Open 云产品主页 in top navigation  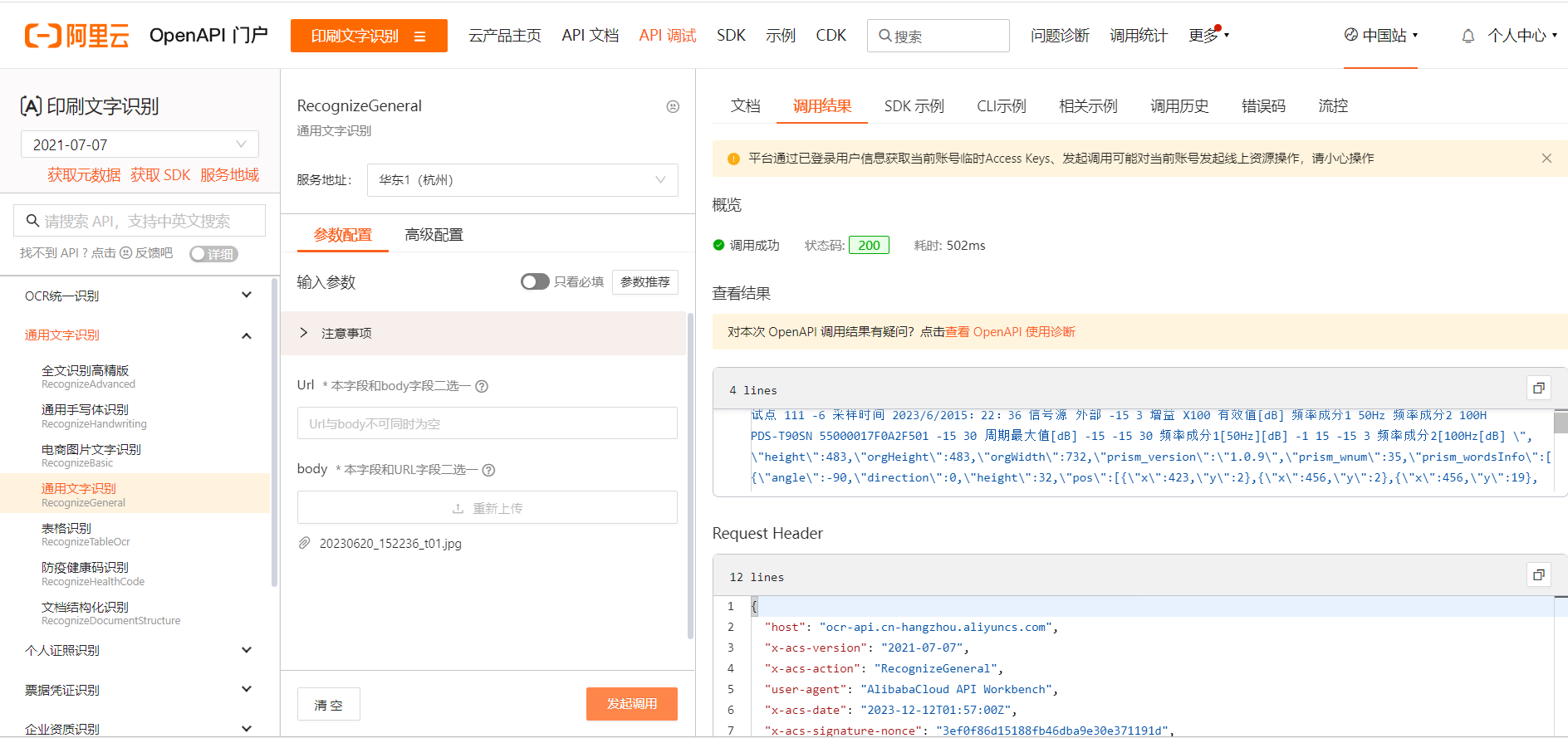click(x=504, y=36)
